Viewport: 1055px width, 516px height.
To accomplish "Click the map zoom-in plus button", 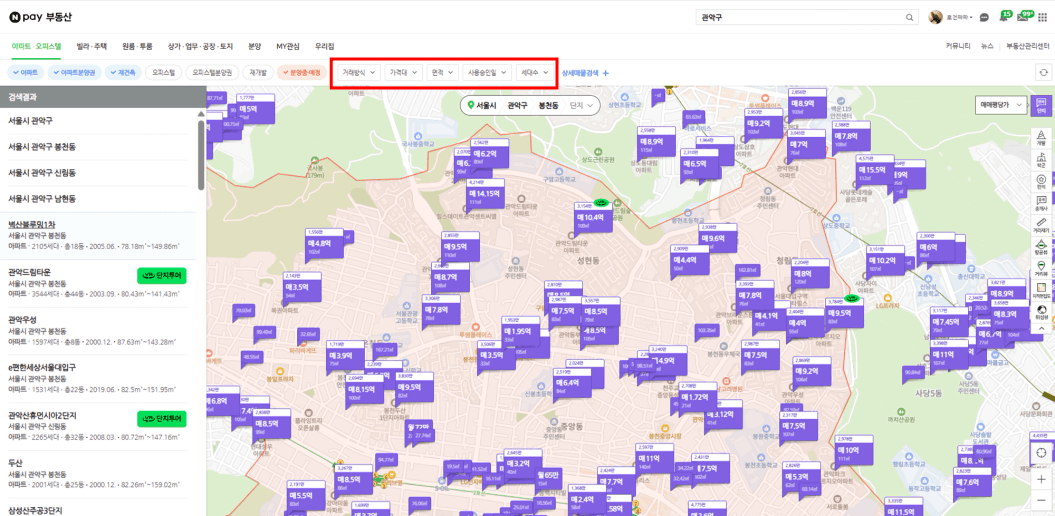I will point(1041,479).
